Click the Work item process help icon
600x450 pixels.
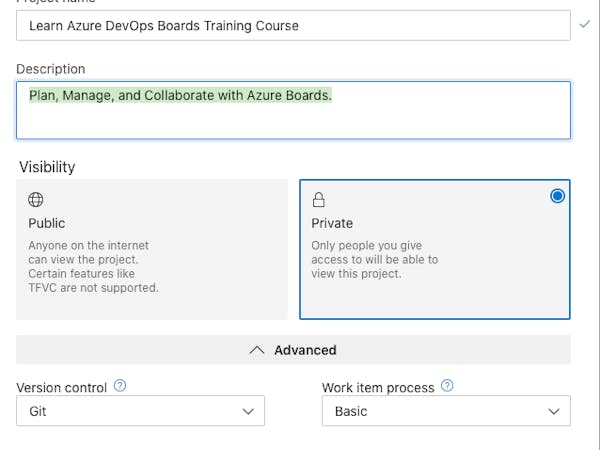[447, 386]
